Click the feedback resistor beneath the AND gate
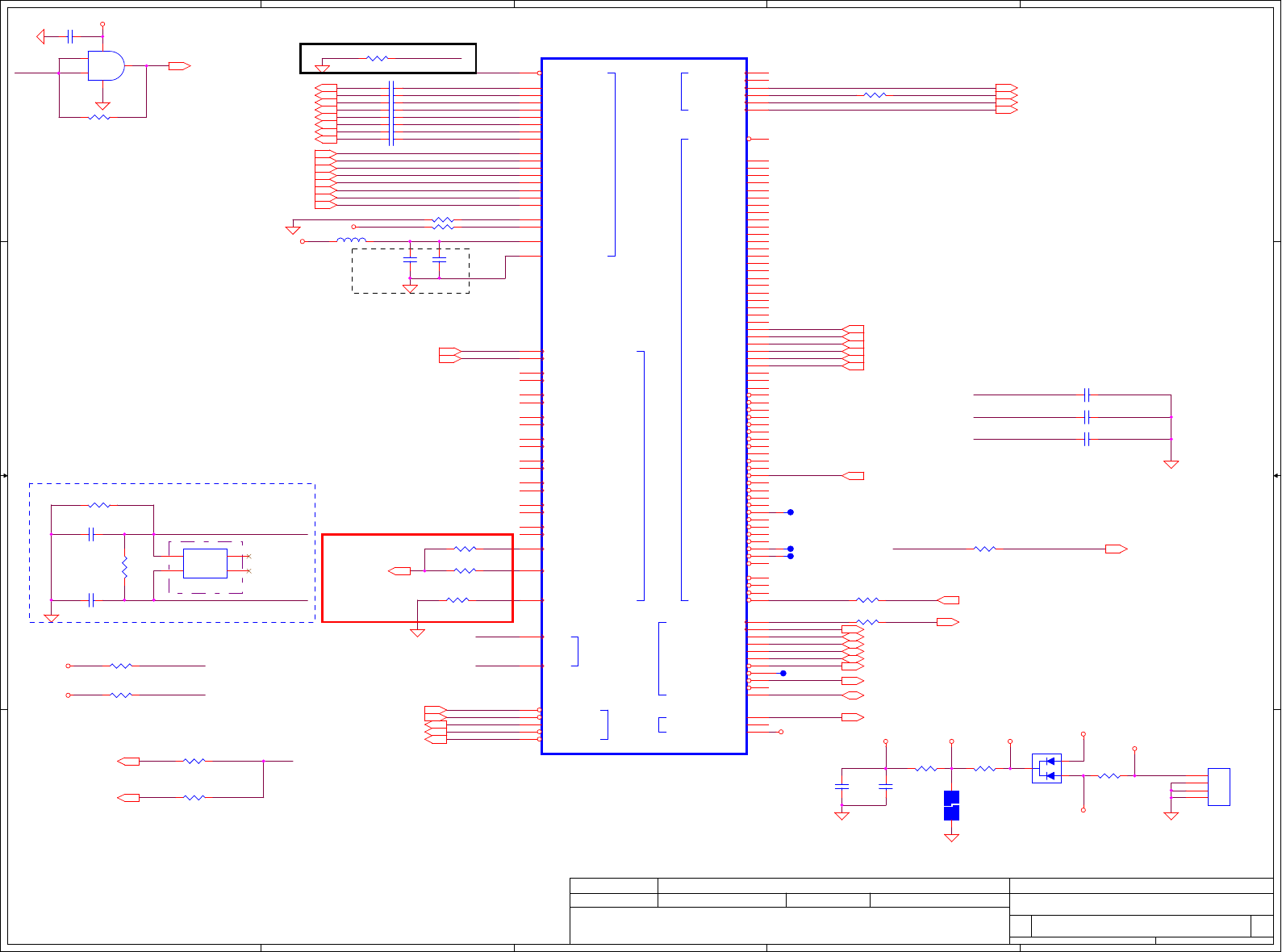The width and height of the screenshot is (1282, 952). pyautogui.click(x=98, y=117)
